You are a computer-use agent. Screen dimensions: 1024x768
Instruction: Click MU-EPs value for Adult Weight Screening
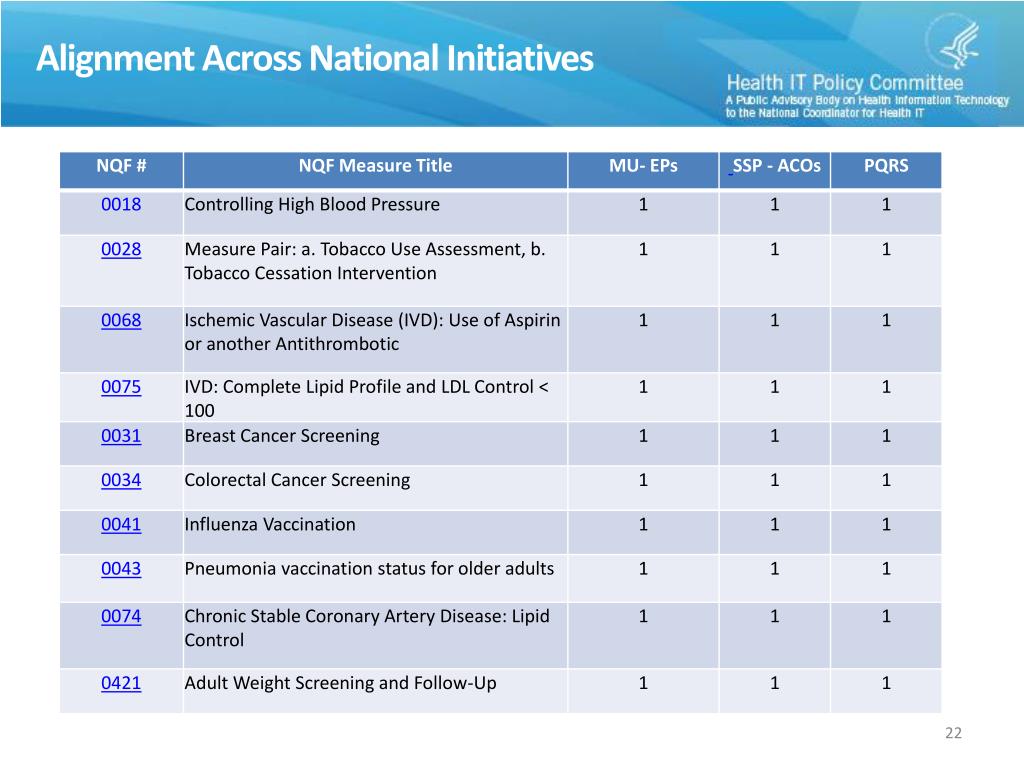[643, 684]
